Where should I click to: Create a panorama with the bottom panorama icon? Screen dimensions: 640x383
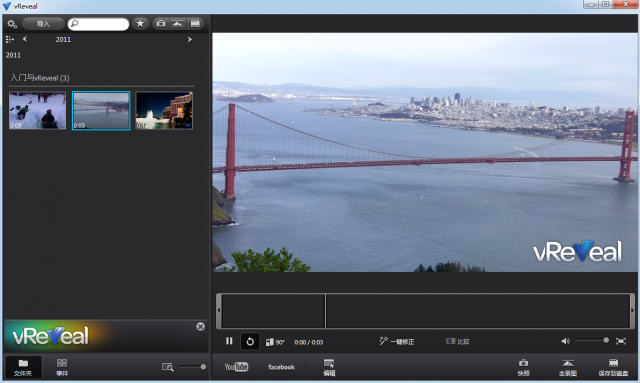coord(568,367)
